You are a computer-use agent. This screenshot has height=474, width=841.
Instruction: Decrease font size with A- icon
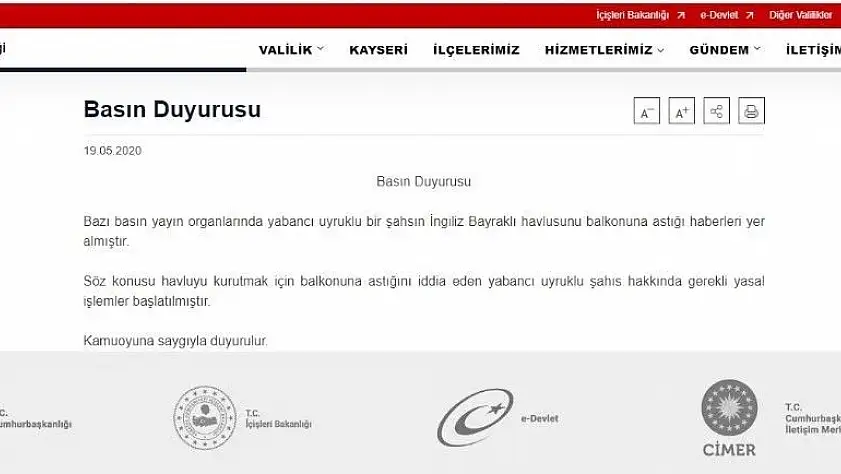(x=647, y=111)
